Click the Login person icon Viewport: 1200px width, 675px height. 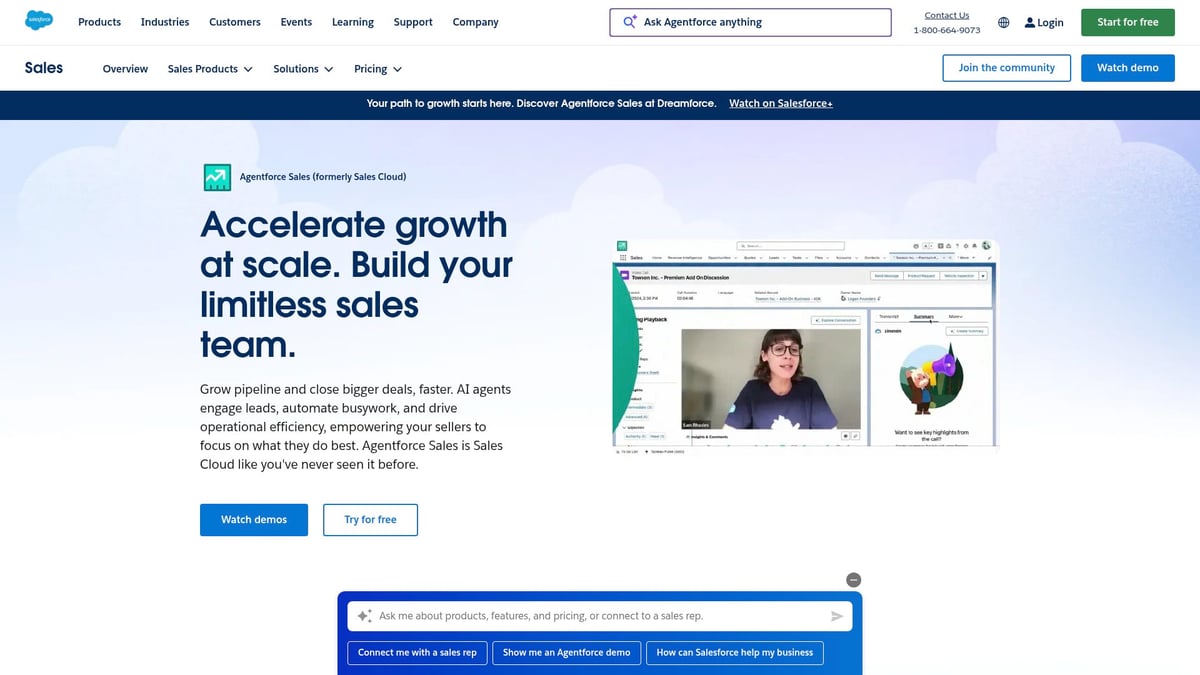coord(1029,22)
